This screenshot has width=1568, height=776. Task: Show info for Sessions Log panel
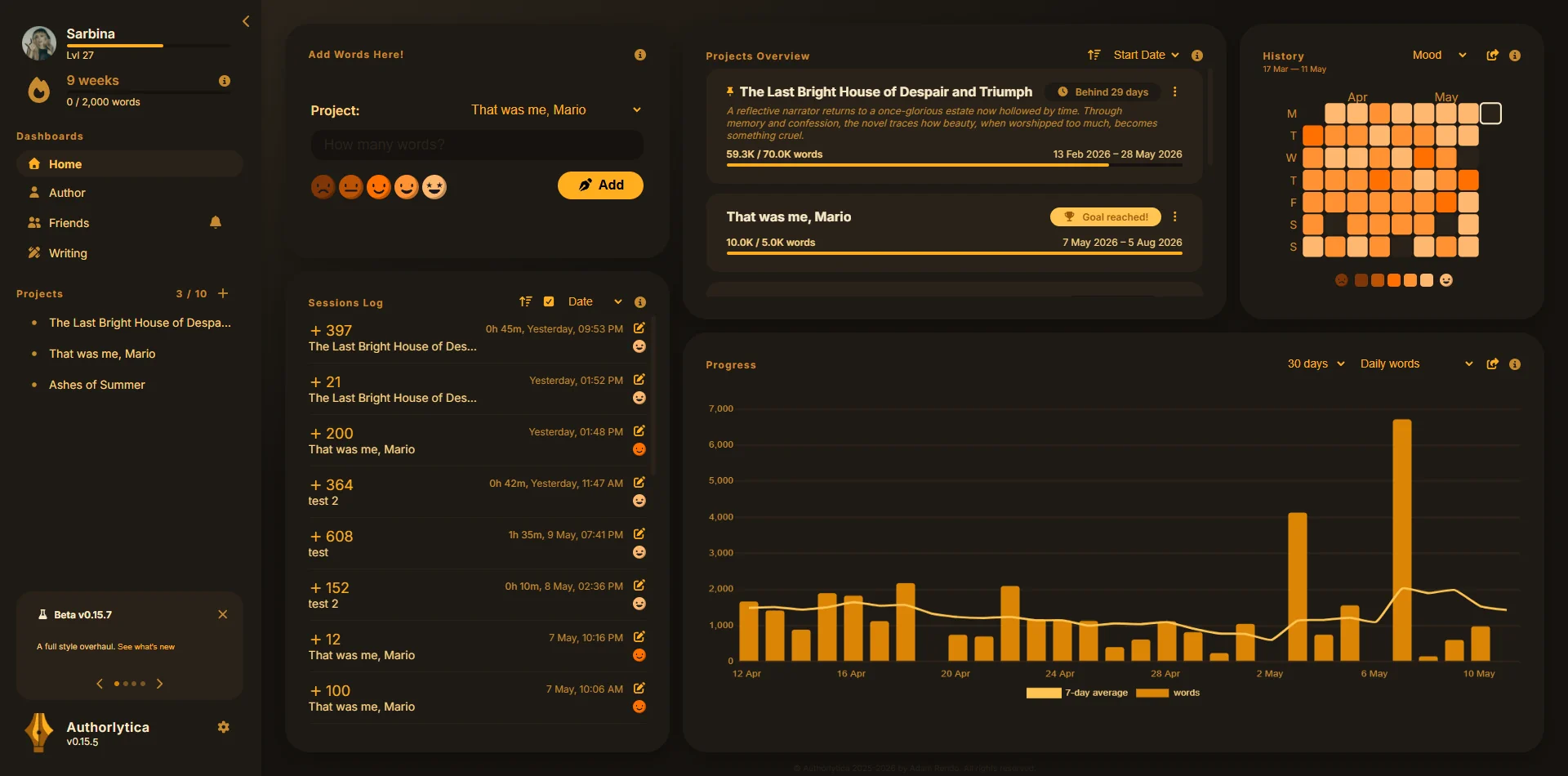(x=640, y=302)
